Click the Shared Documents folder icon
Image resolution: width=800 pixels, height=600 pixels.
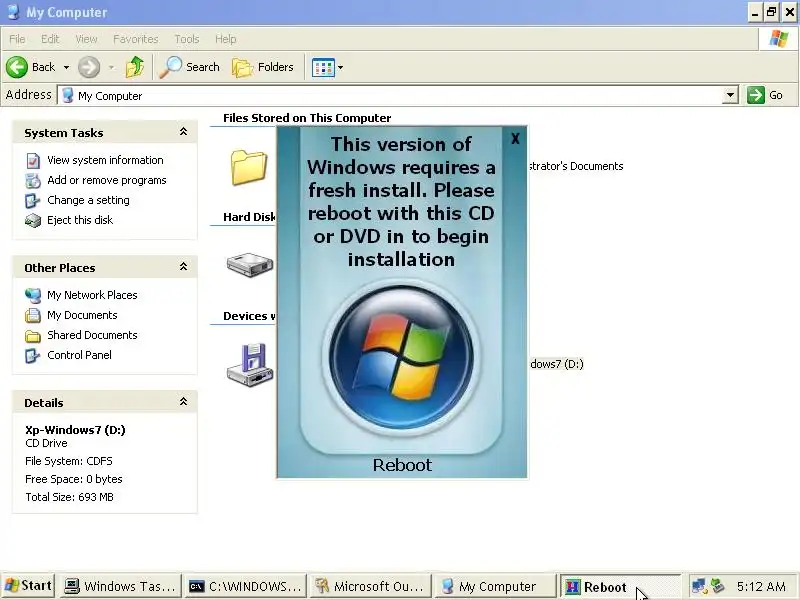pyautogui.click(x=33, y=336)
